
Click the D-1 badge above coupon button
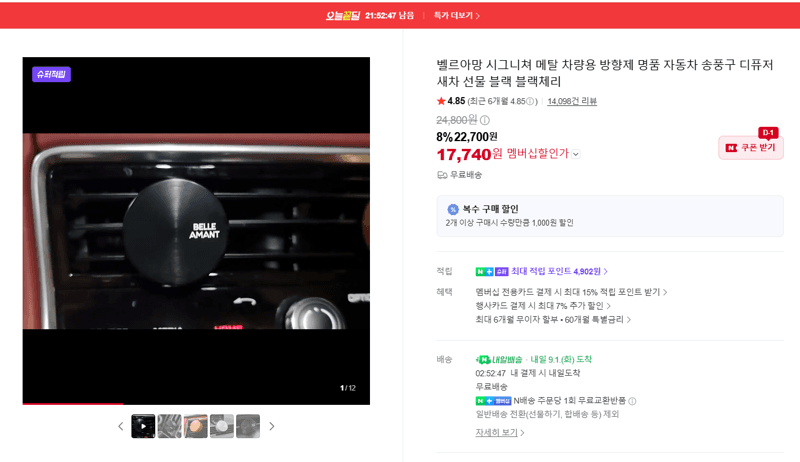(768, 133)
